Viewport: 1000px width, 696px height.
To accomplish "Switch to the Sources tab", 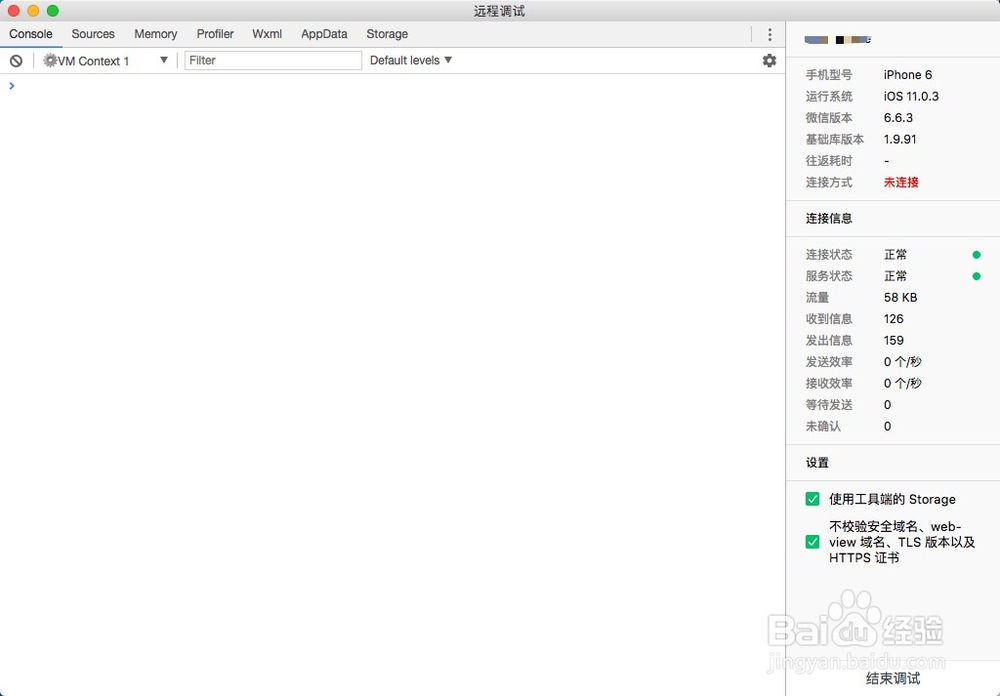I will [x=93, y=34].
